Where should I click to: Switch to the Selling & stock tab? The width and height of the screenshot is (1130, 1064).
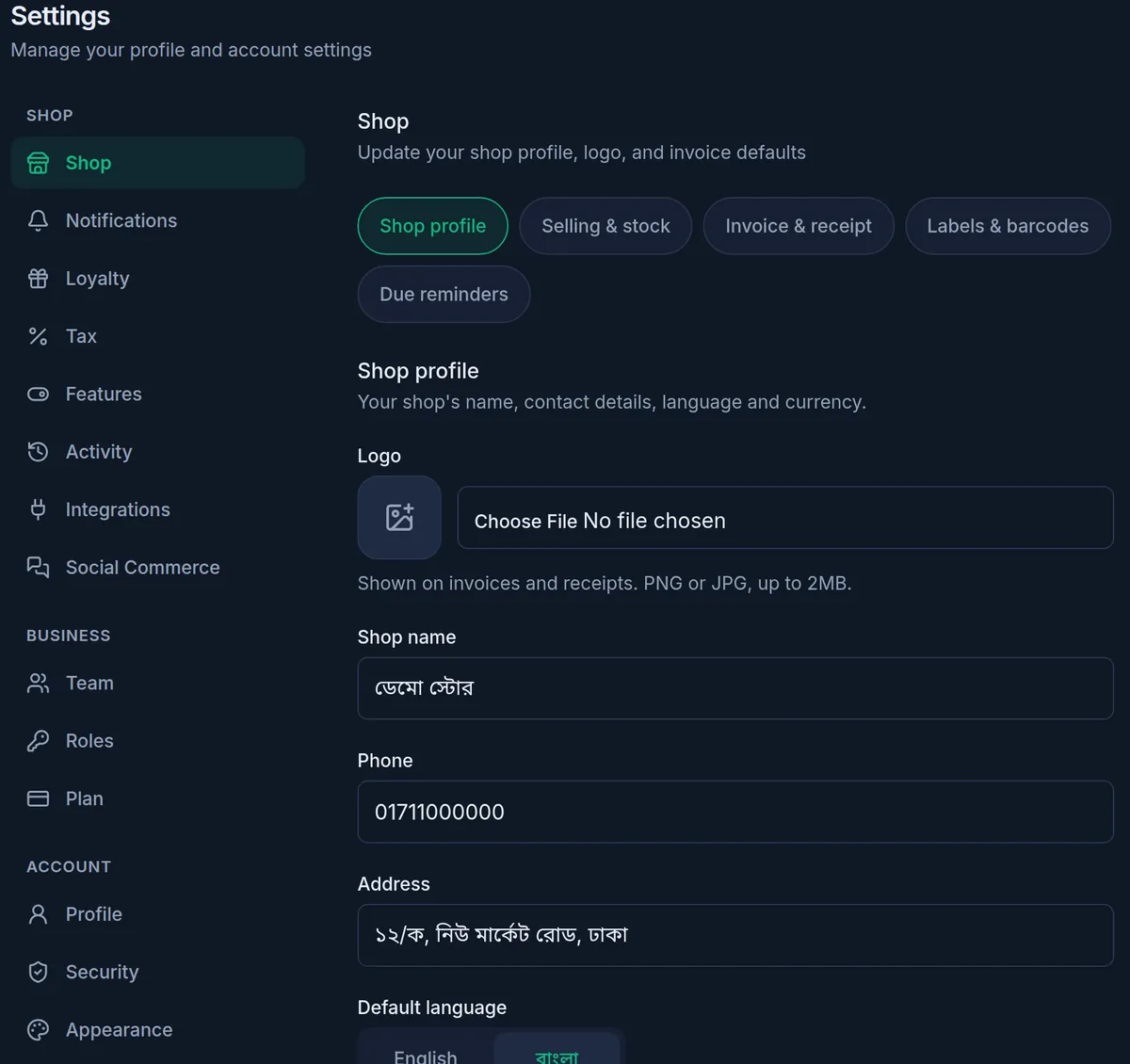(x=605, y=226)
